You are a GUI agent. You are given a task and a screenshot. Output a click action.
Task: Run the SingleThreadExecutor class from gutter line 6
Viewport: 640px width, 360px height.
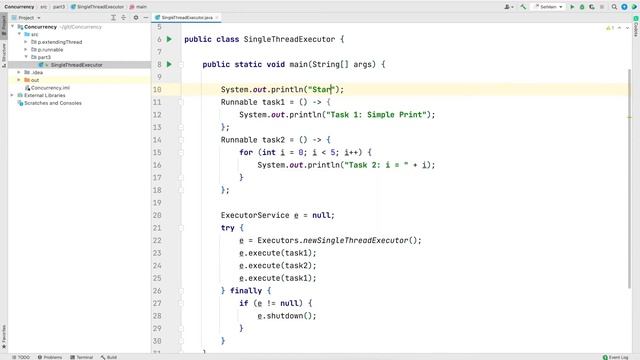pos(169,39)
